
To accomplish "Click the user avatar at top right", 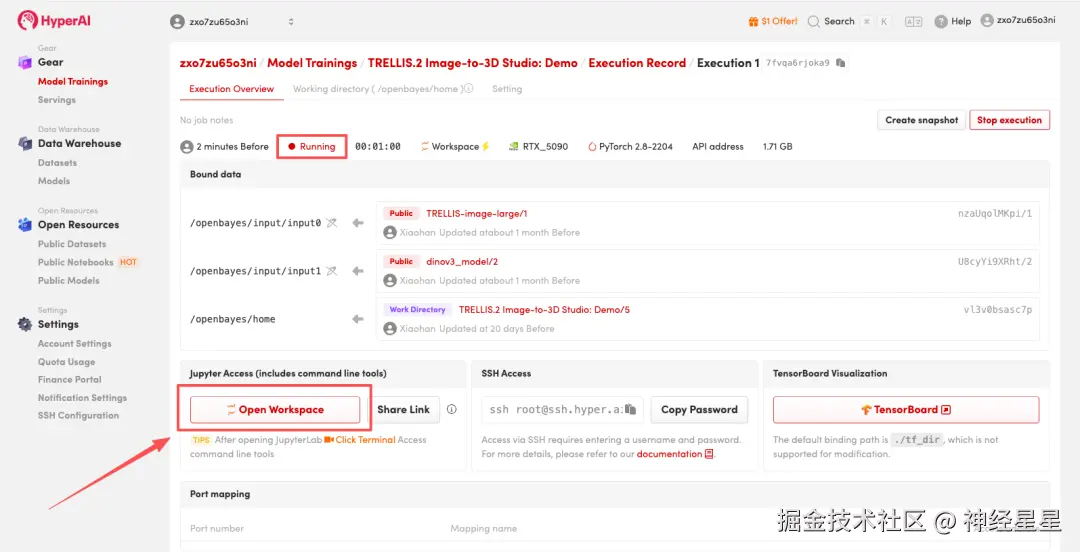I will click(987, 21).
